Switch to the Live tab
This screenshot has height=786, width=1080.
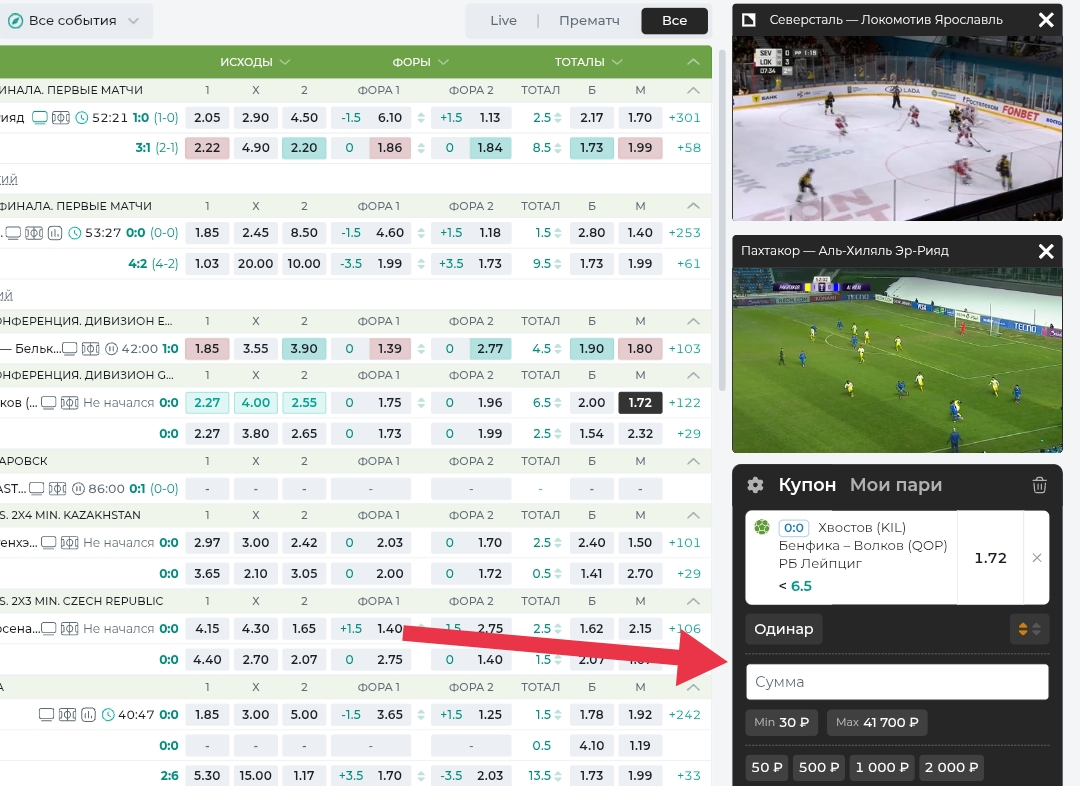pos(503,21)
